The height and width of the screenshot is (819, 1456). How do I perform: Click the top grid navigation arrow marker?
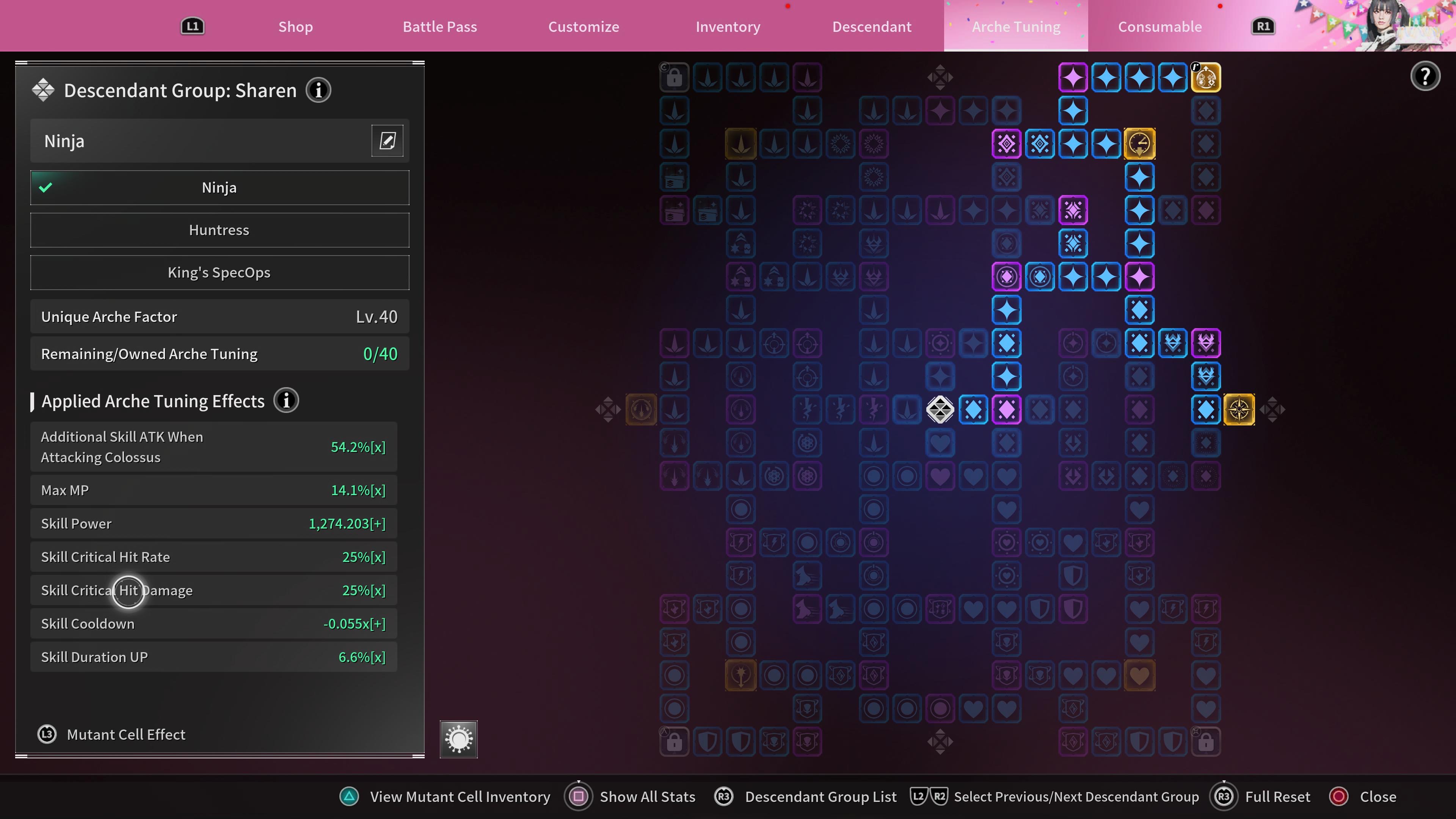click(x=940, y=77)
